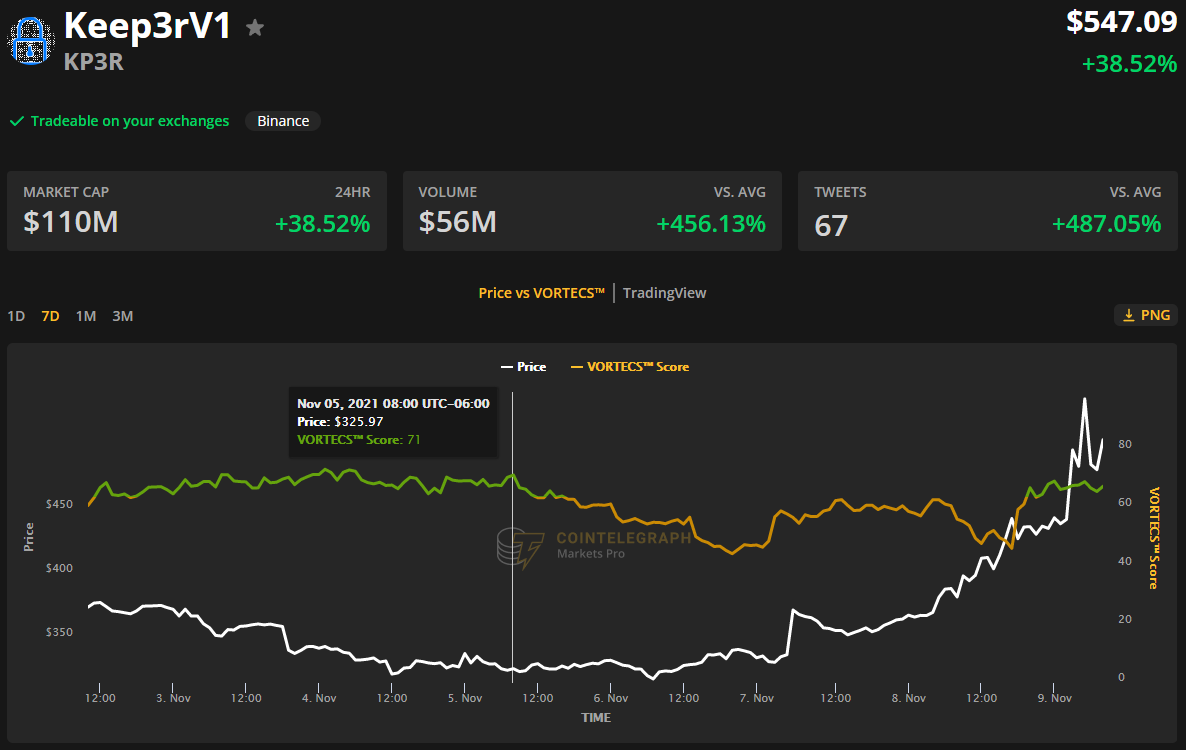Select the 67 tweets count

pos(831,225)
